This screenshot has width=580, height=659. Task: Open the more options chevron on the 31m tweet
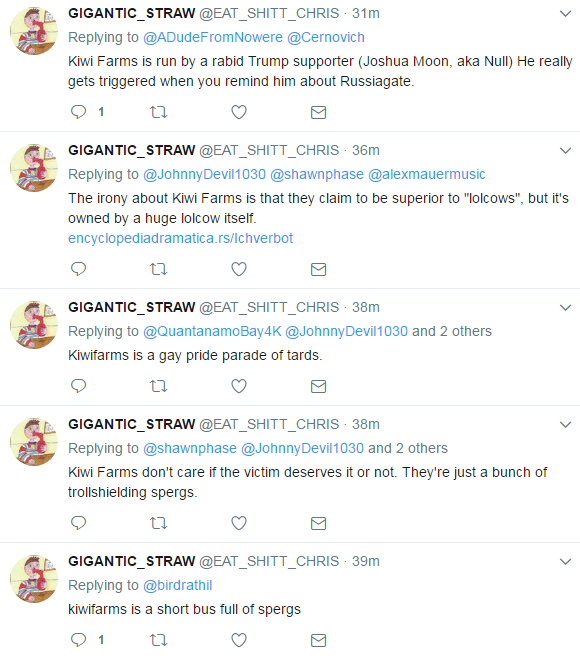[x=566, y=13]
